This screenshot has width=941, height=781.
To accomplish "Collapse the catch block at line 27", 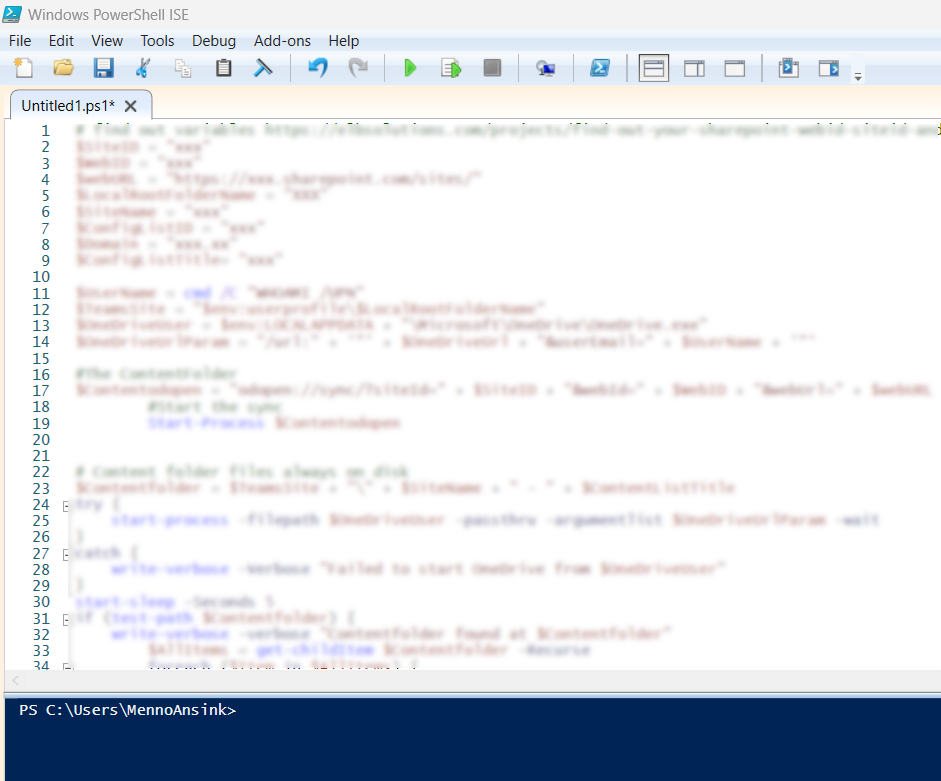I will (x=66, y=555).
